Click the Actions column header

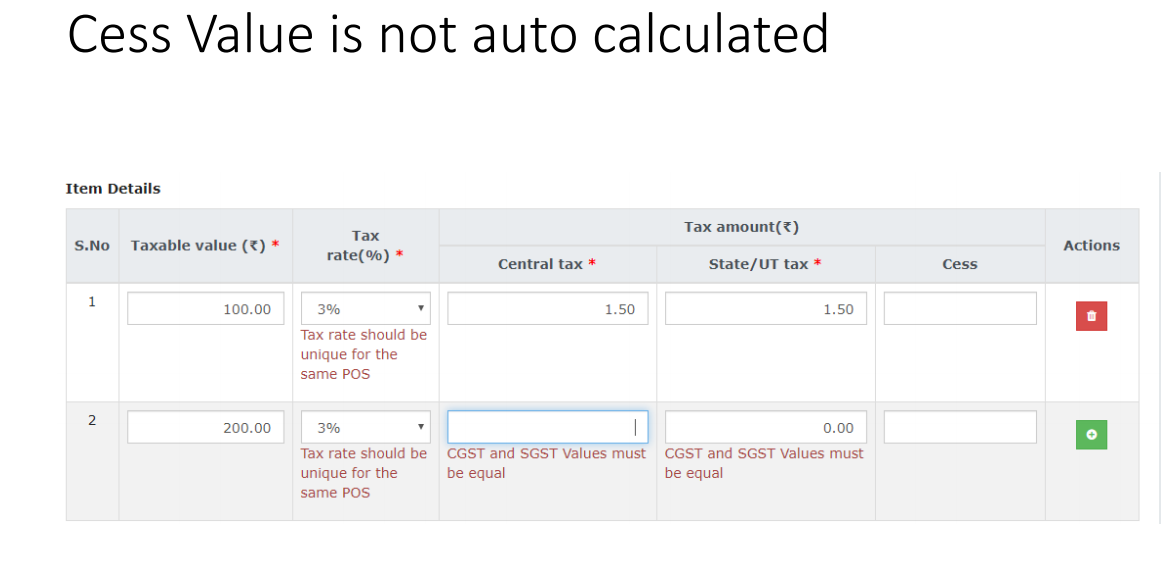[x=1092, y=245]
